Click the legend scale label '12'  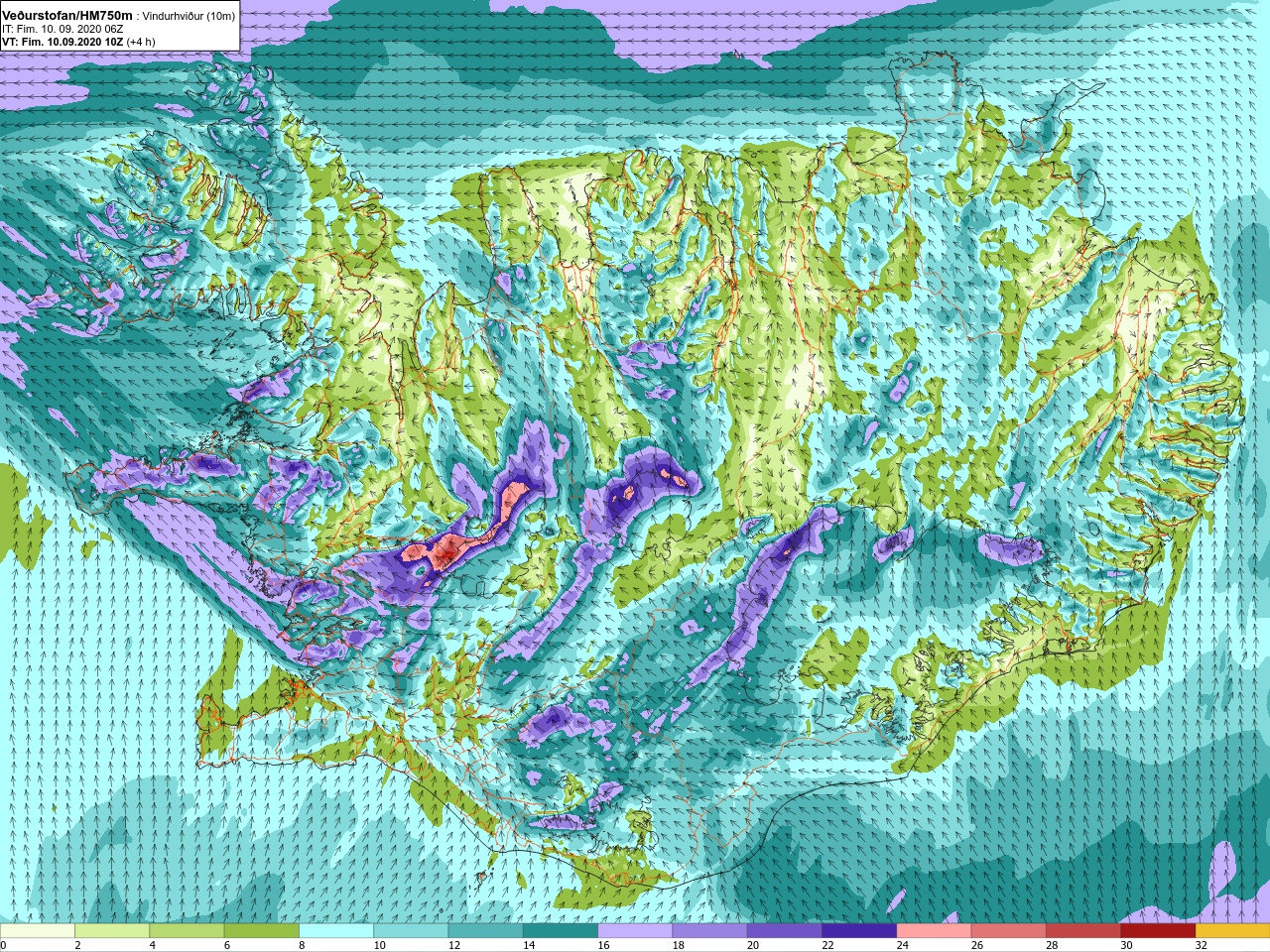pos(454,945)
